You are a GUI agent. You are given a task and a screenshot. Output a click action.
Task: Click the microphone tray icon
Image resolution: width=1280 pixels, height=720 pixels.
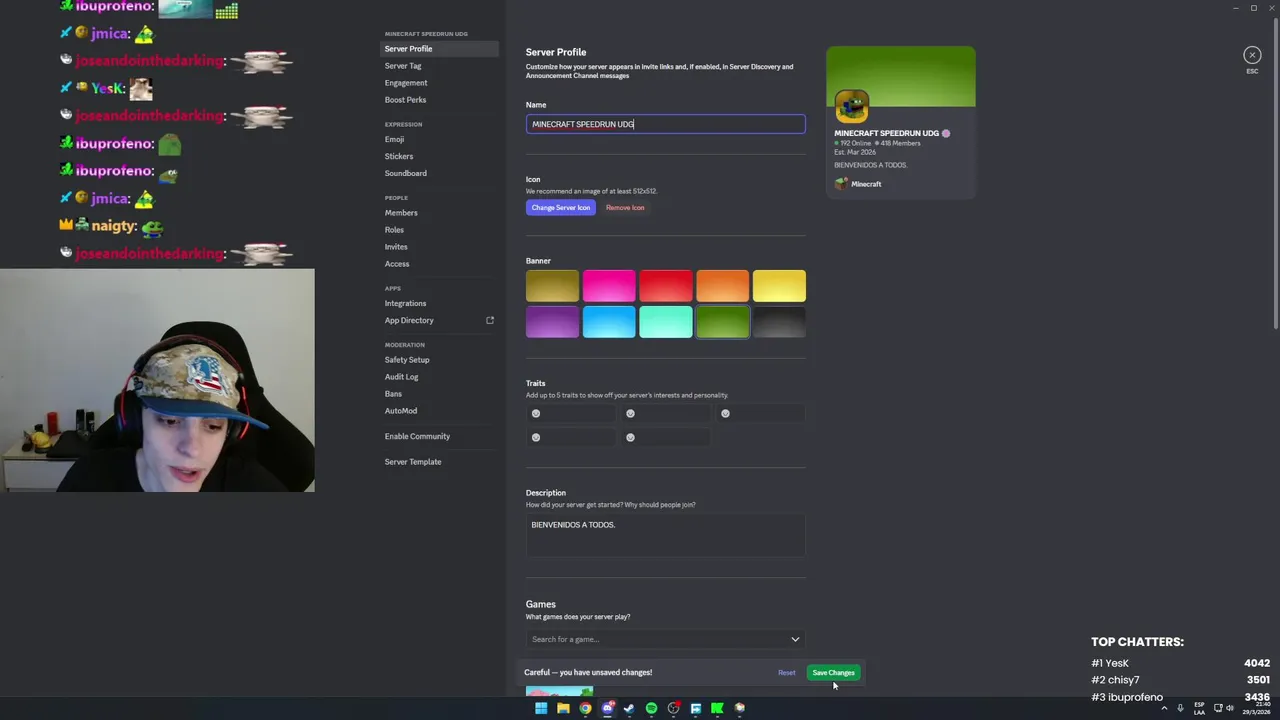(x=1180, y=708)
